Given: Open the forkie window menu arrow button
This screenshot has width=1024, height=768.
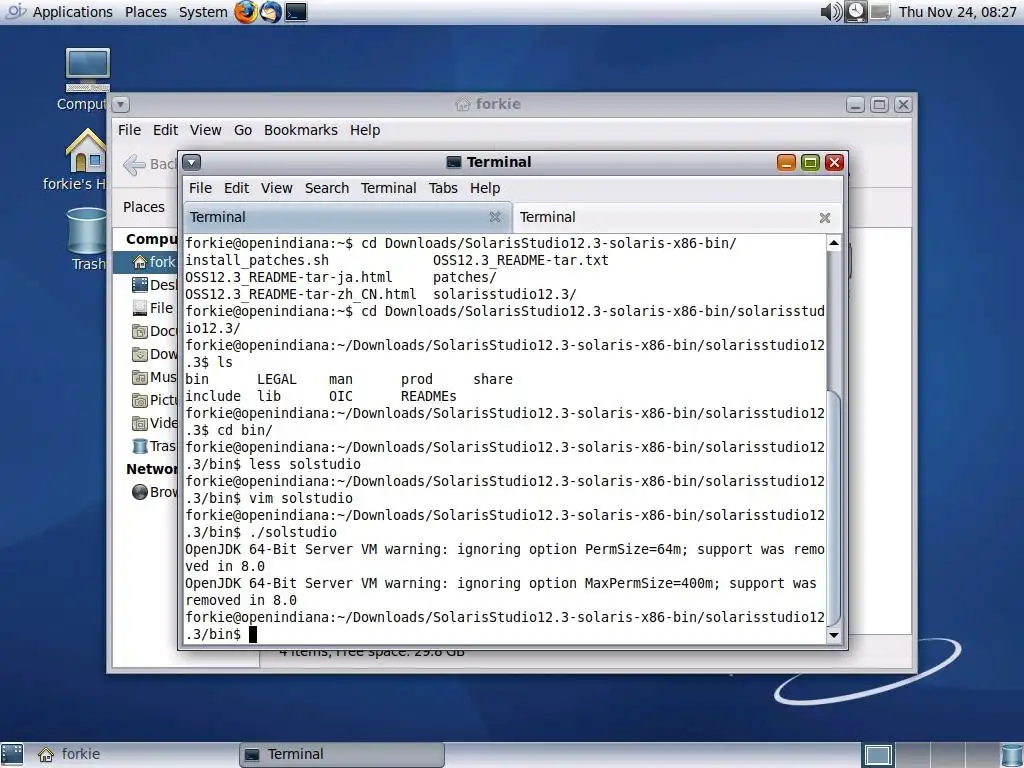Looking at the screenshot, I should [121, 104].
